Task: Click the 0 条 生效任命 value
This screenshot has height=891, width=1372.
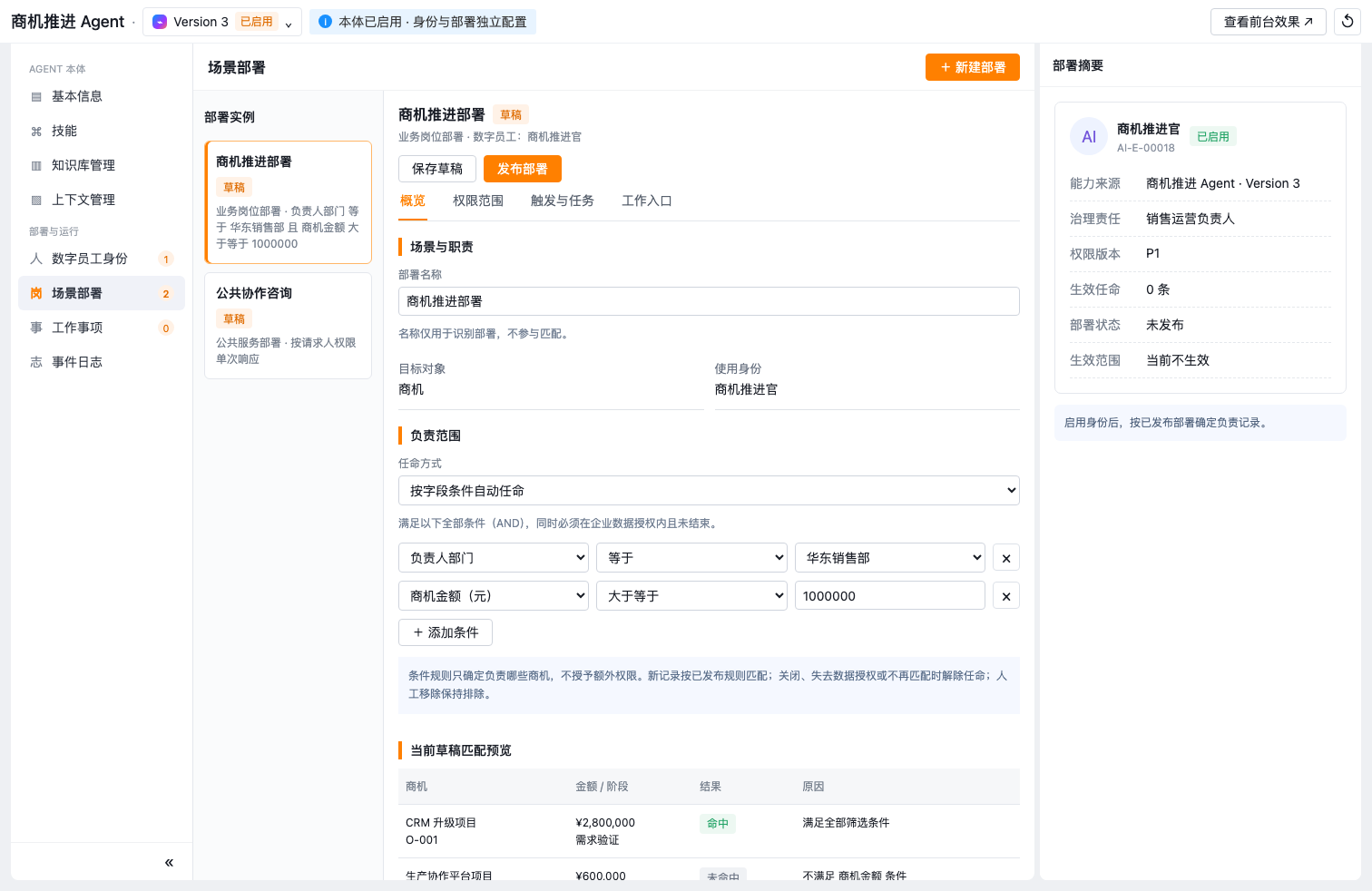Action: click(1158, 289)
